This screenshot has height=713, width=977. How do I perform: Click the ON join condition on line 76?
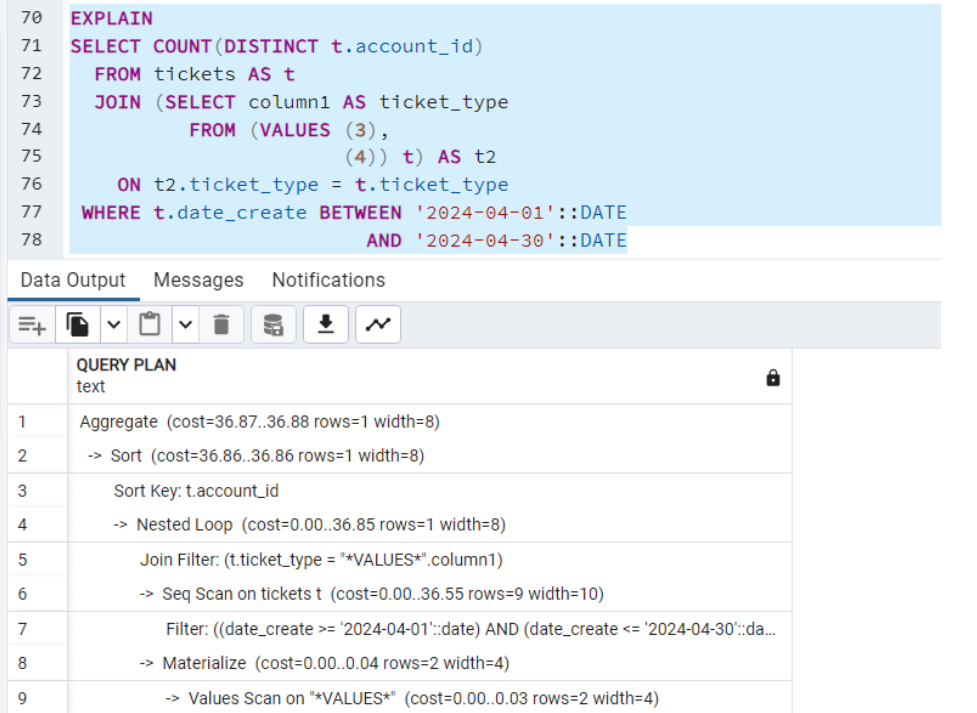tap(313, 185)
